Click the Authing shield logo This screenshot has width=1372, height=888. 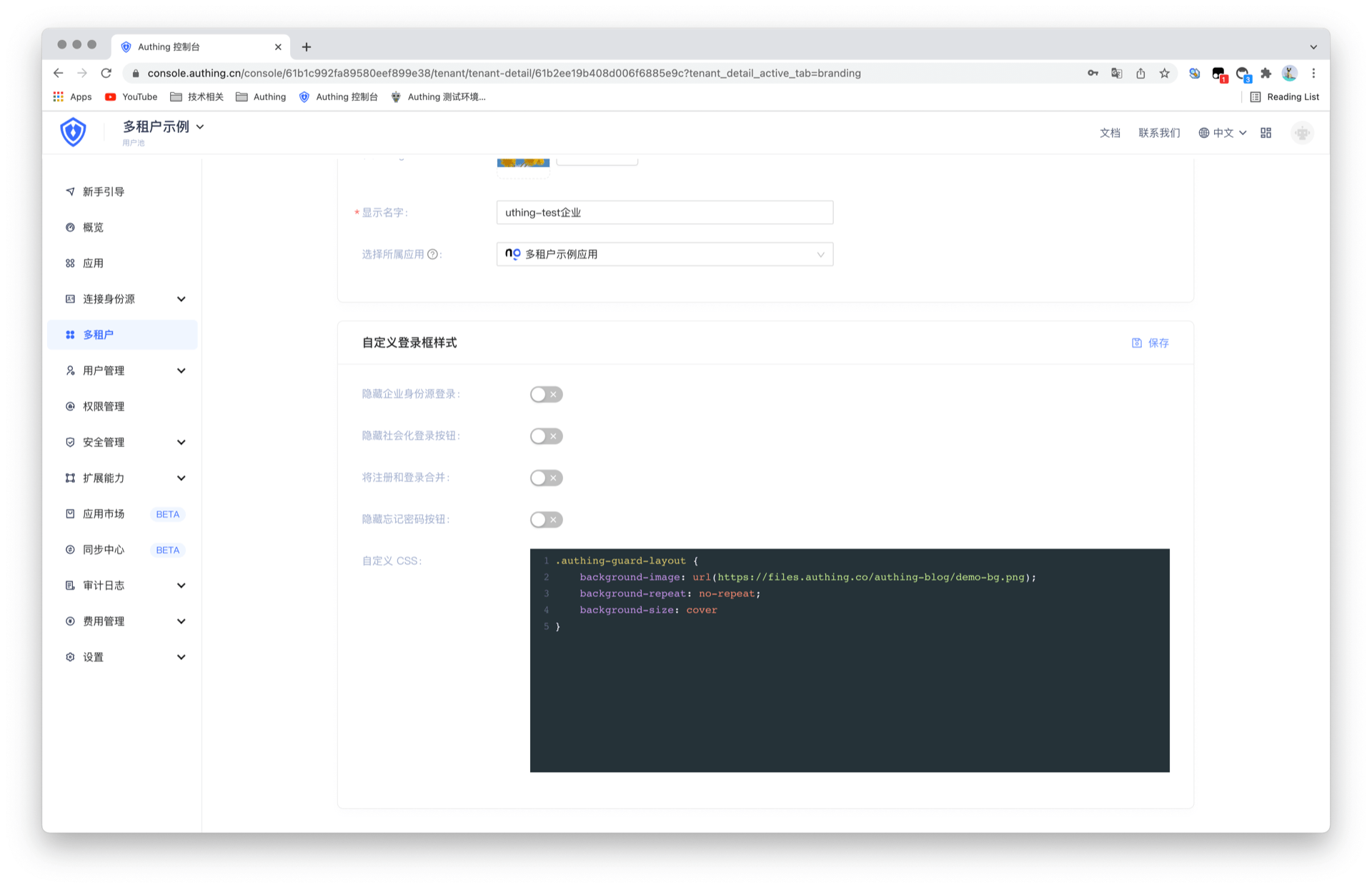tap(74, 132)
